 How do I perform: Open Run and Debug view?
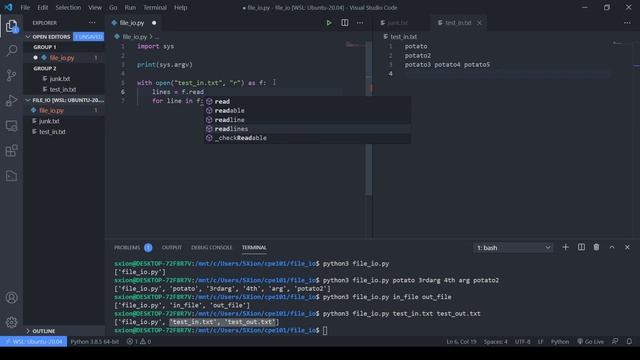tap(11, 100)
